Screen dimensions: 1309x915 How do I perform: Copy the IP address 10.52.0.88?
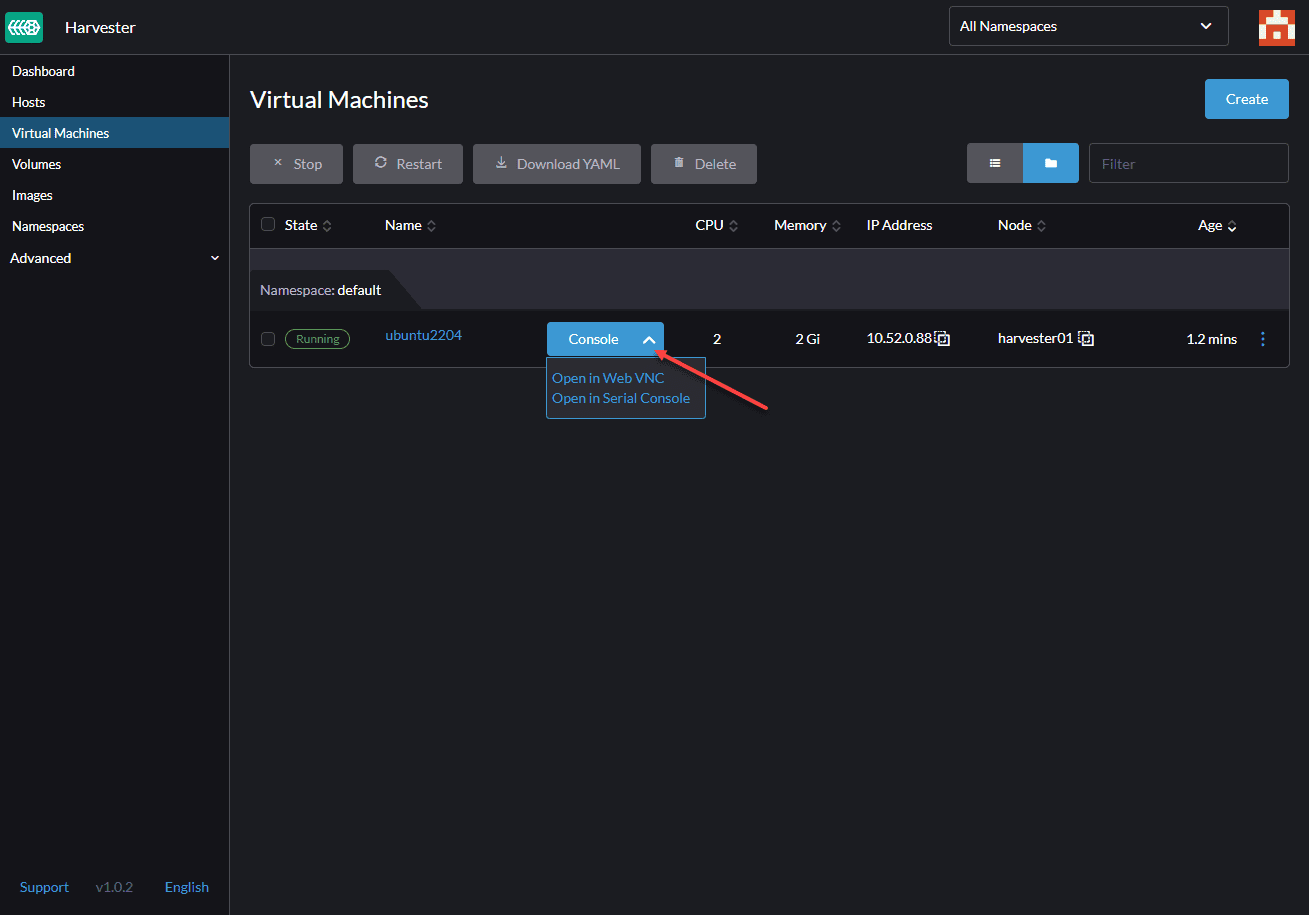[x=942, y=339]
